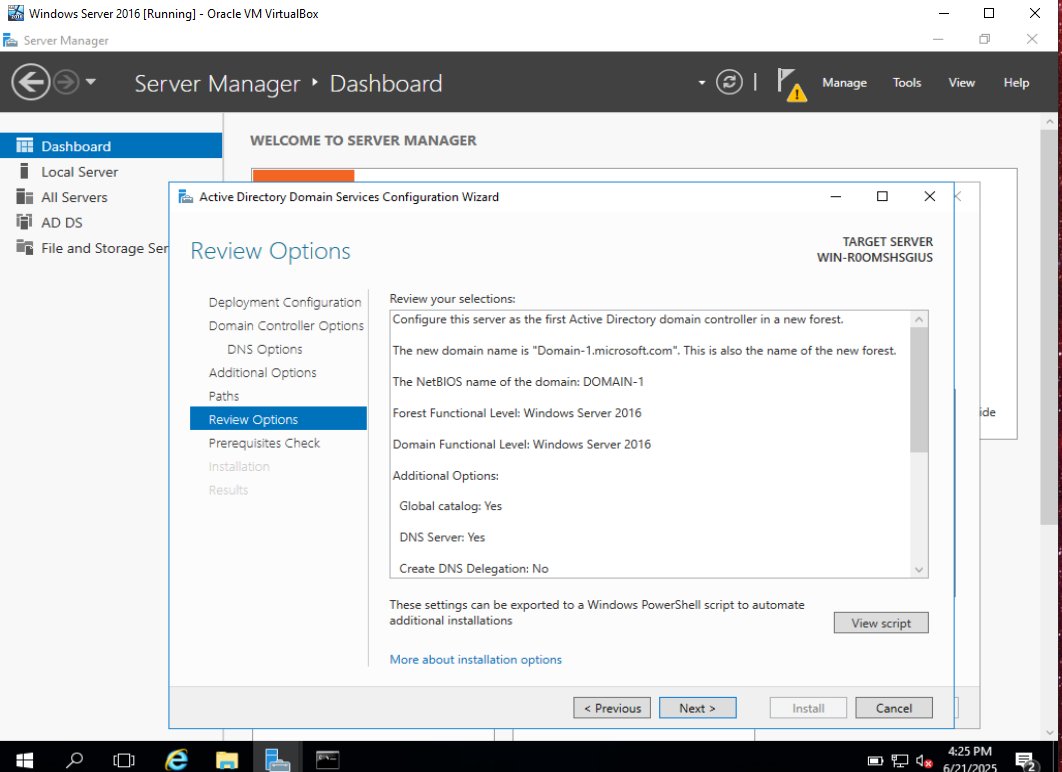Click Server Manager taskbar icon
The image size is (1062, 772).
coord(277,758)
